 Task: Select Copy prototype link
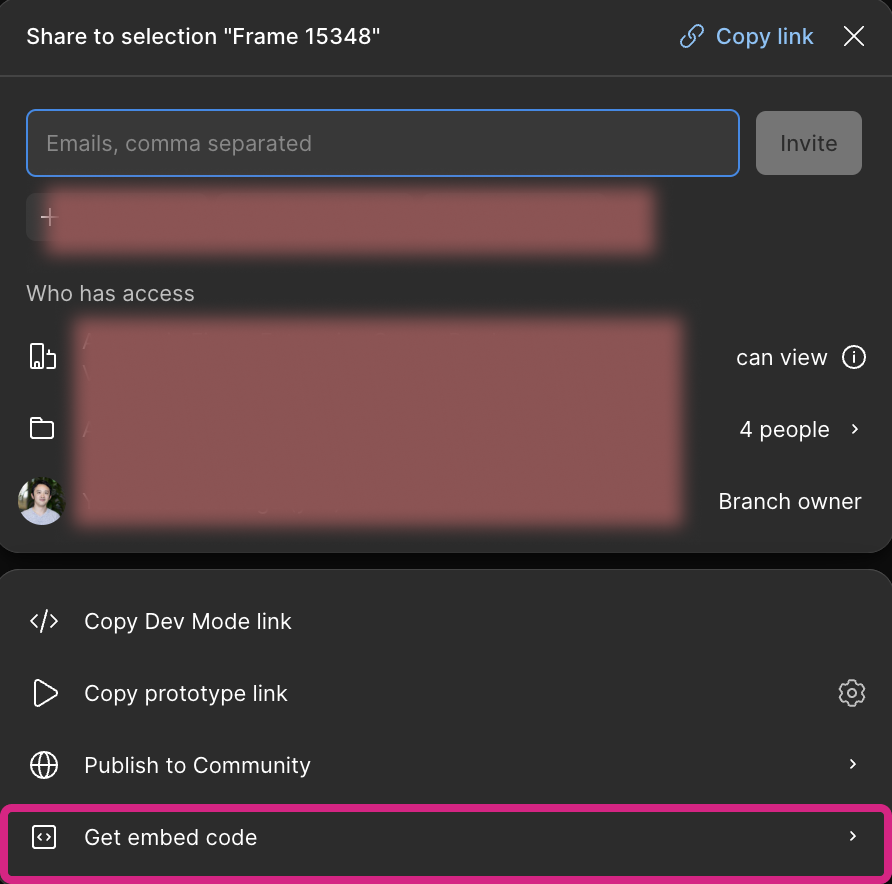click(186, 693)
